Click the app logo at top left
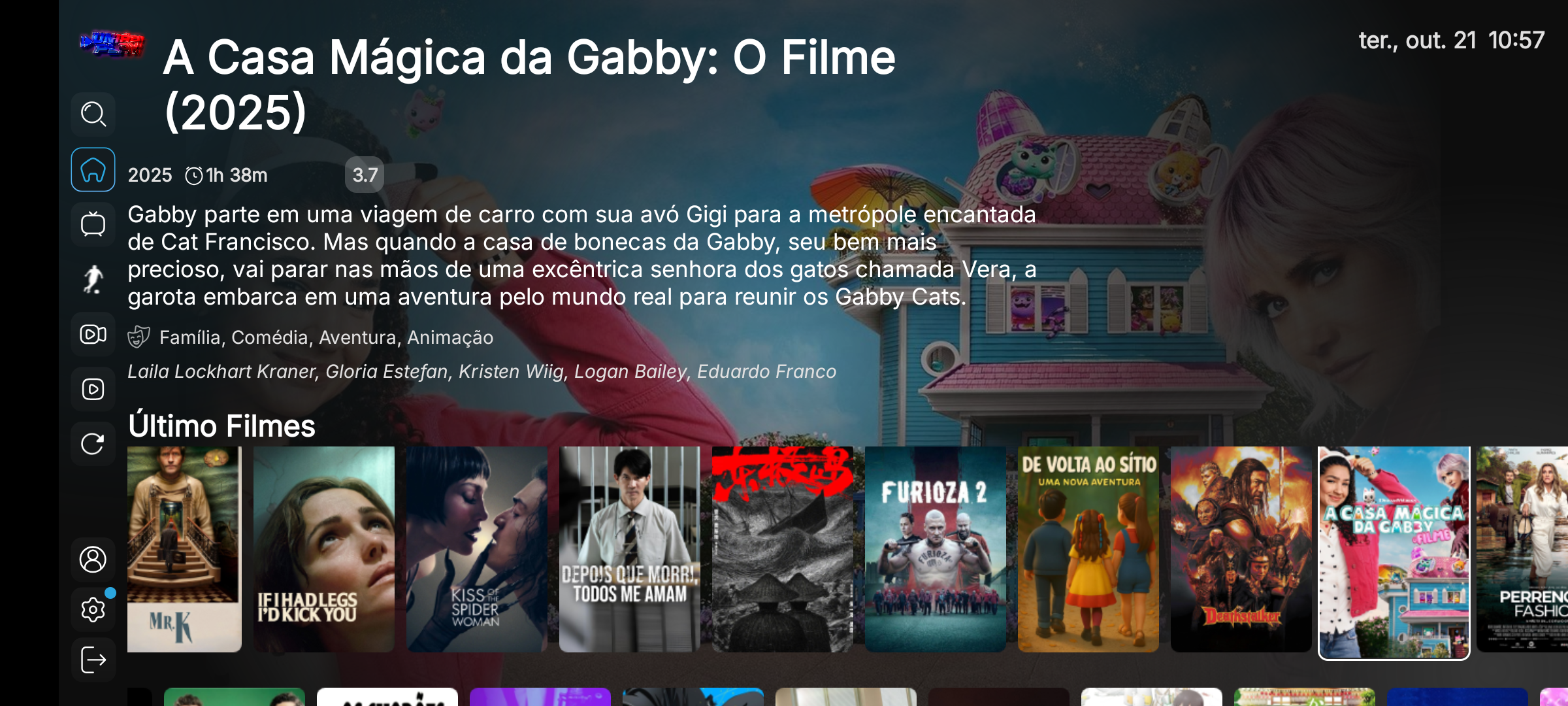The width and height of the screenshot is (1568, 706). [x=112, y=44]
